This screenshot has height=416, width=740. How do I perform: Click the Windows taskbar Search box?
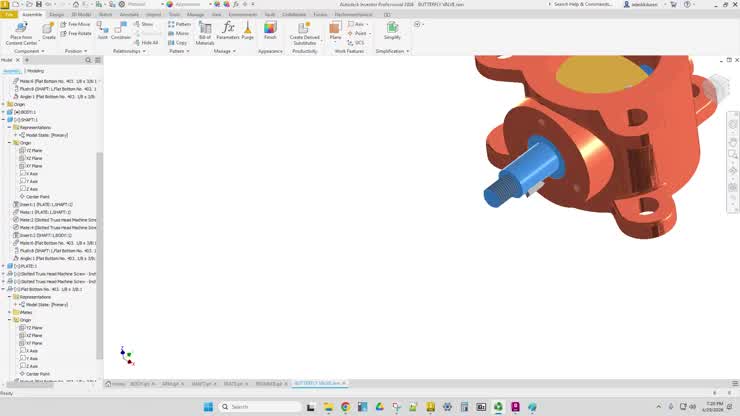(x=260, y=407)
